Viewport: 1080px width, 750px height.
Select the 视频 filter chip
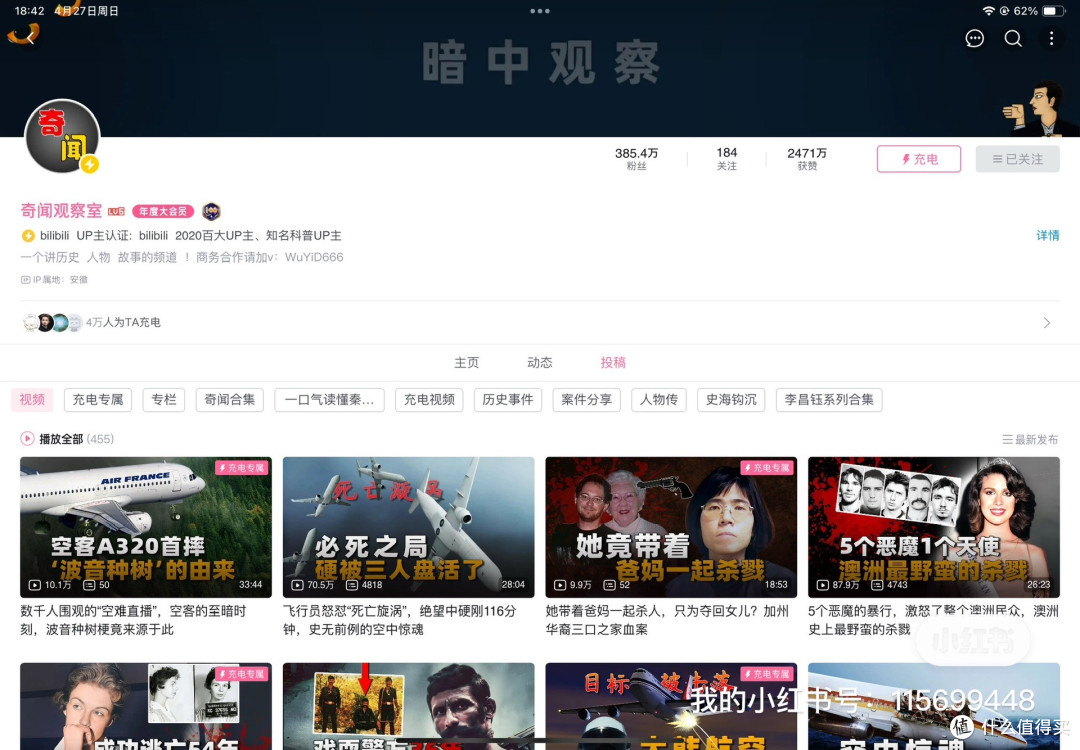click(x=32, y=399)
